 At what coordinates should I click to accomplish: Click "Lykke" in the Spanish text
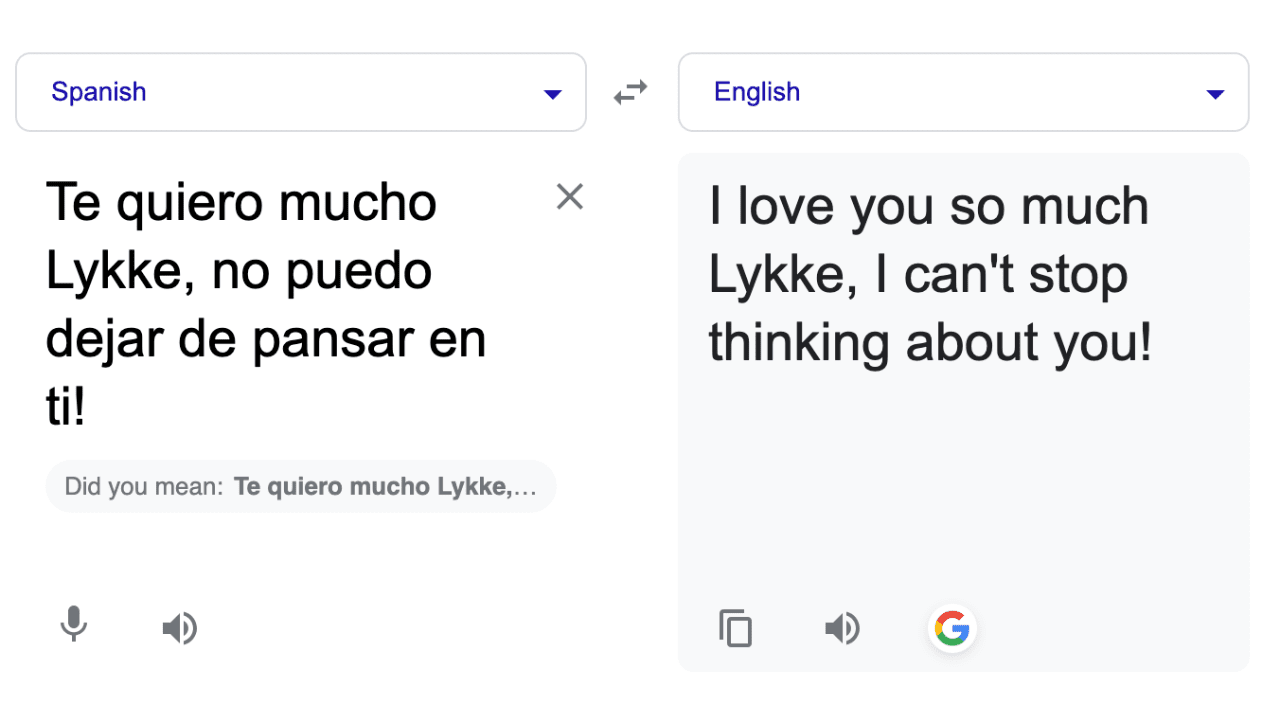click(118, 272)
